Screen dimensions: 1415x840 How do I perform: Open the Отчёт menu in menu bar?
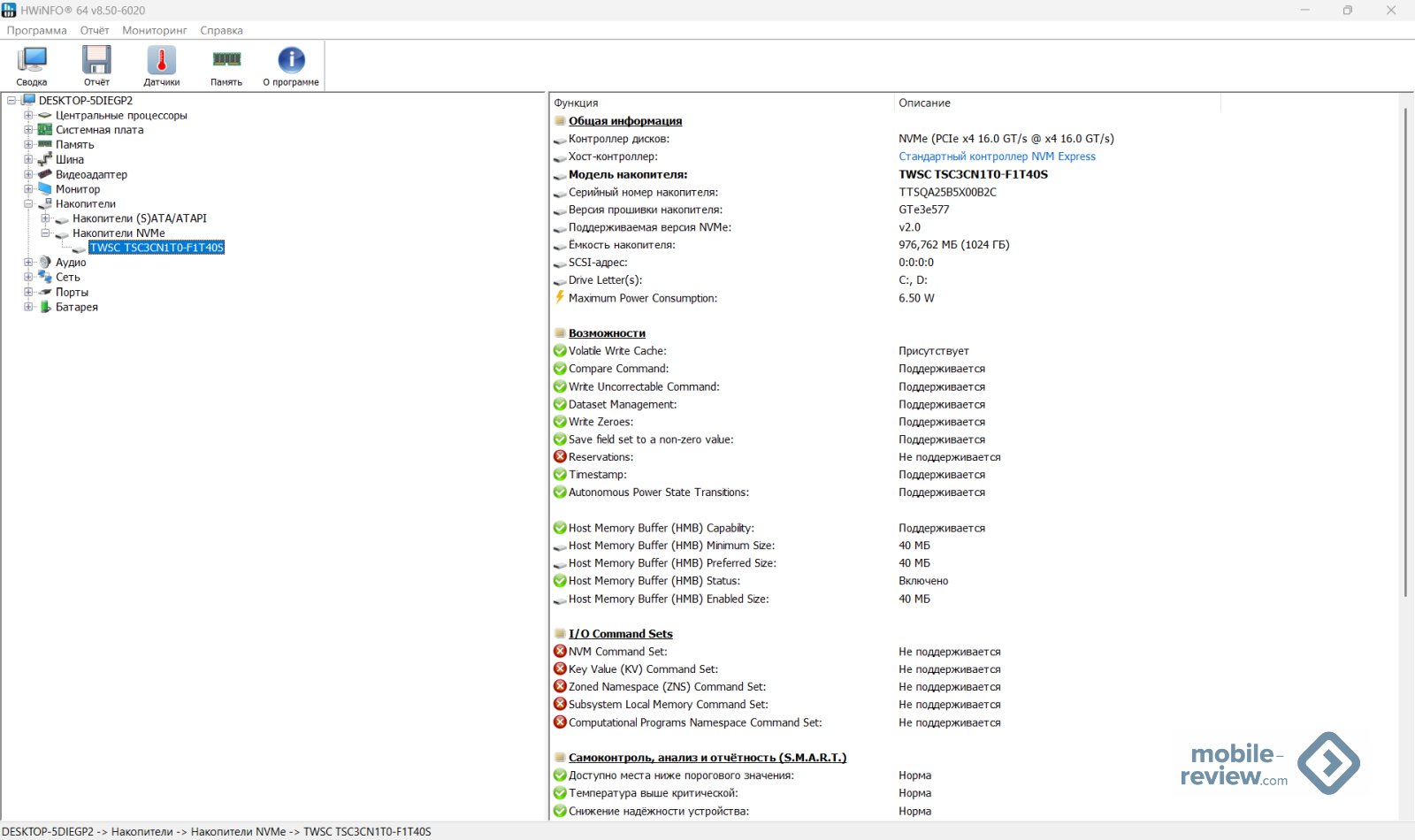(x=95, y=30)
